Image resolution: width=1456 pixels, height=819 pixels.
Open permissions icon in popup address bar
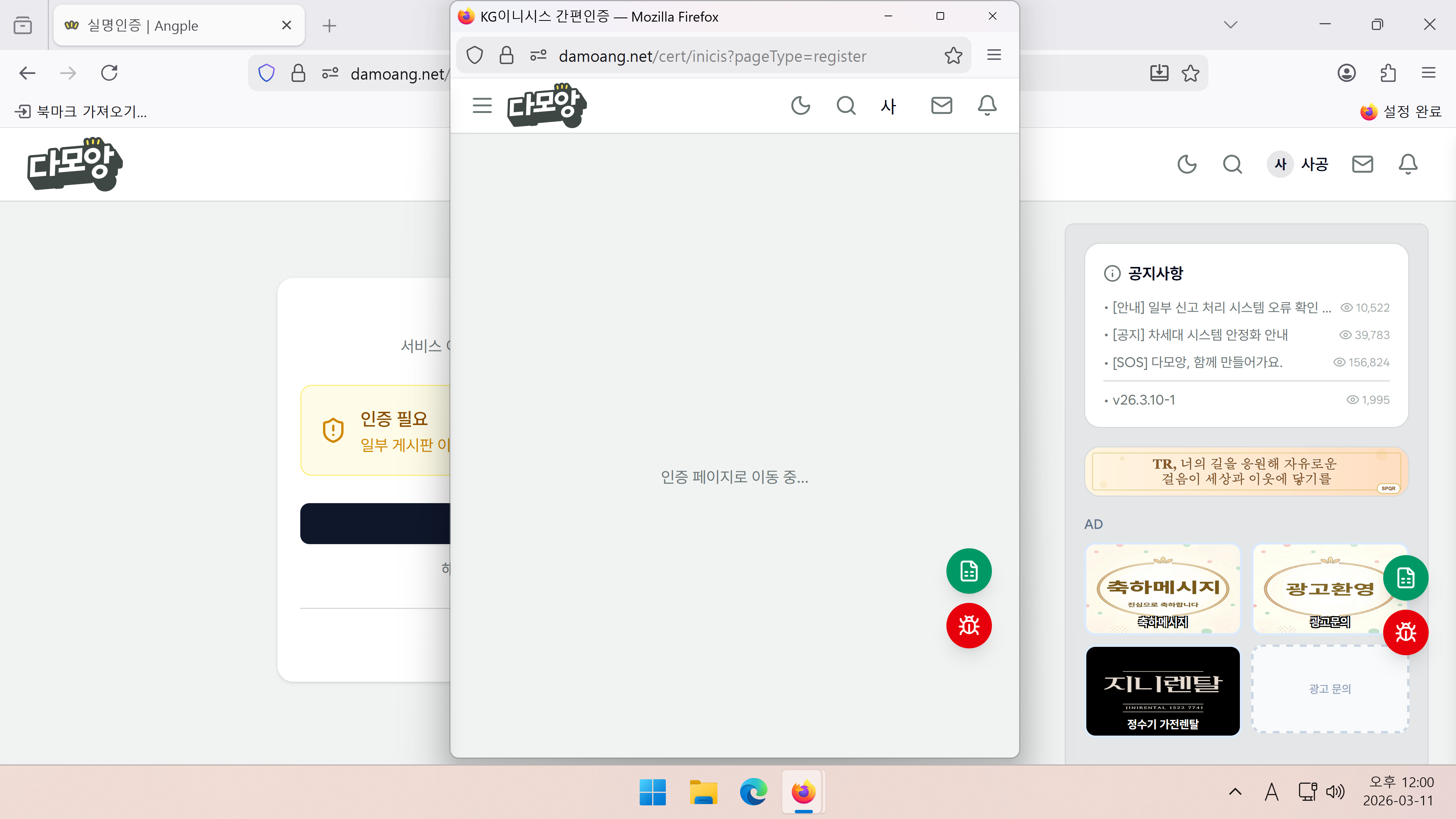coord(538,55)
